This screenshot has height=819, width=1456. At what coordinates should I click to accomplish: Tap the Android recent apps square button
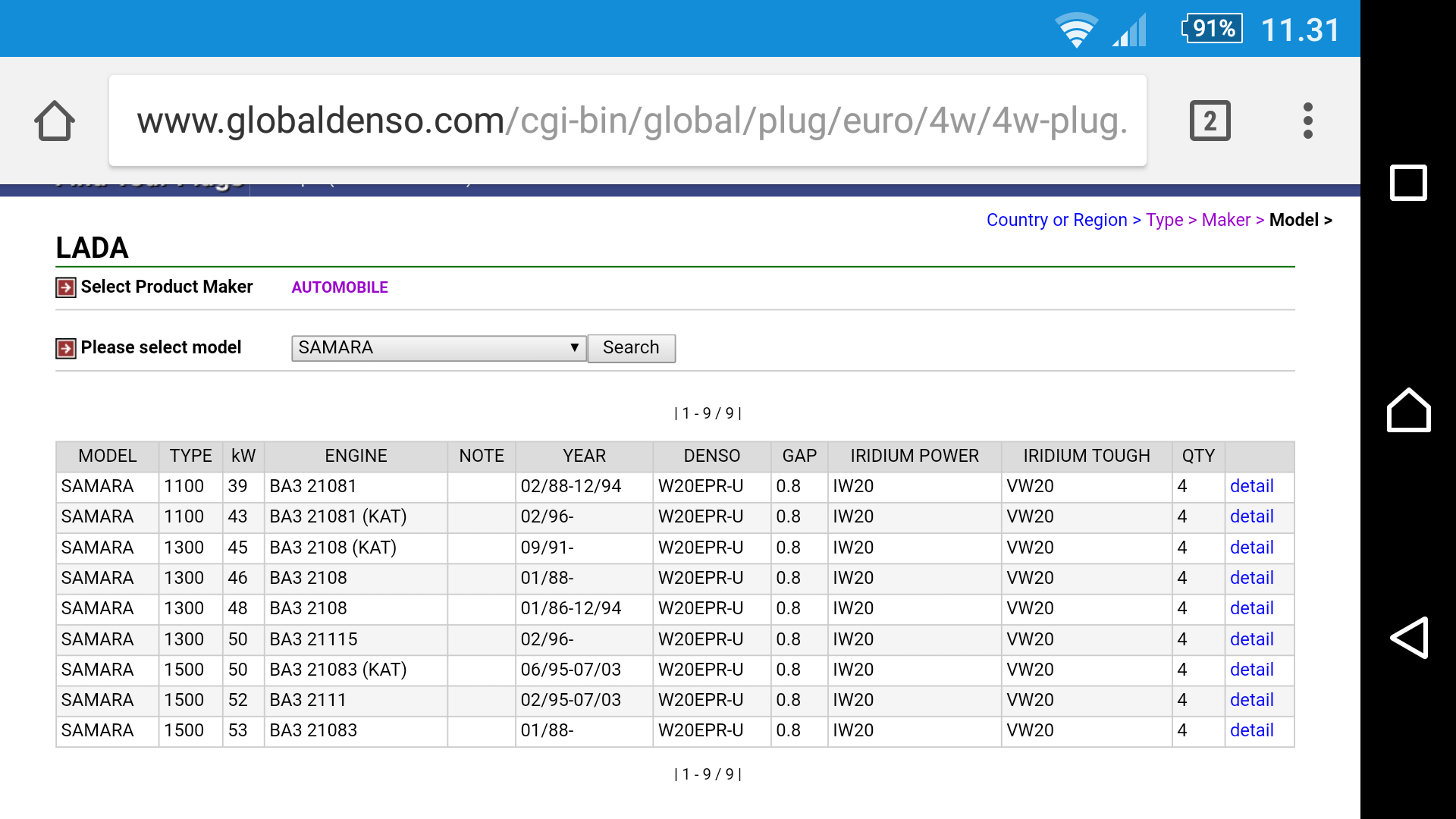[x=1408, y=183]
